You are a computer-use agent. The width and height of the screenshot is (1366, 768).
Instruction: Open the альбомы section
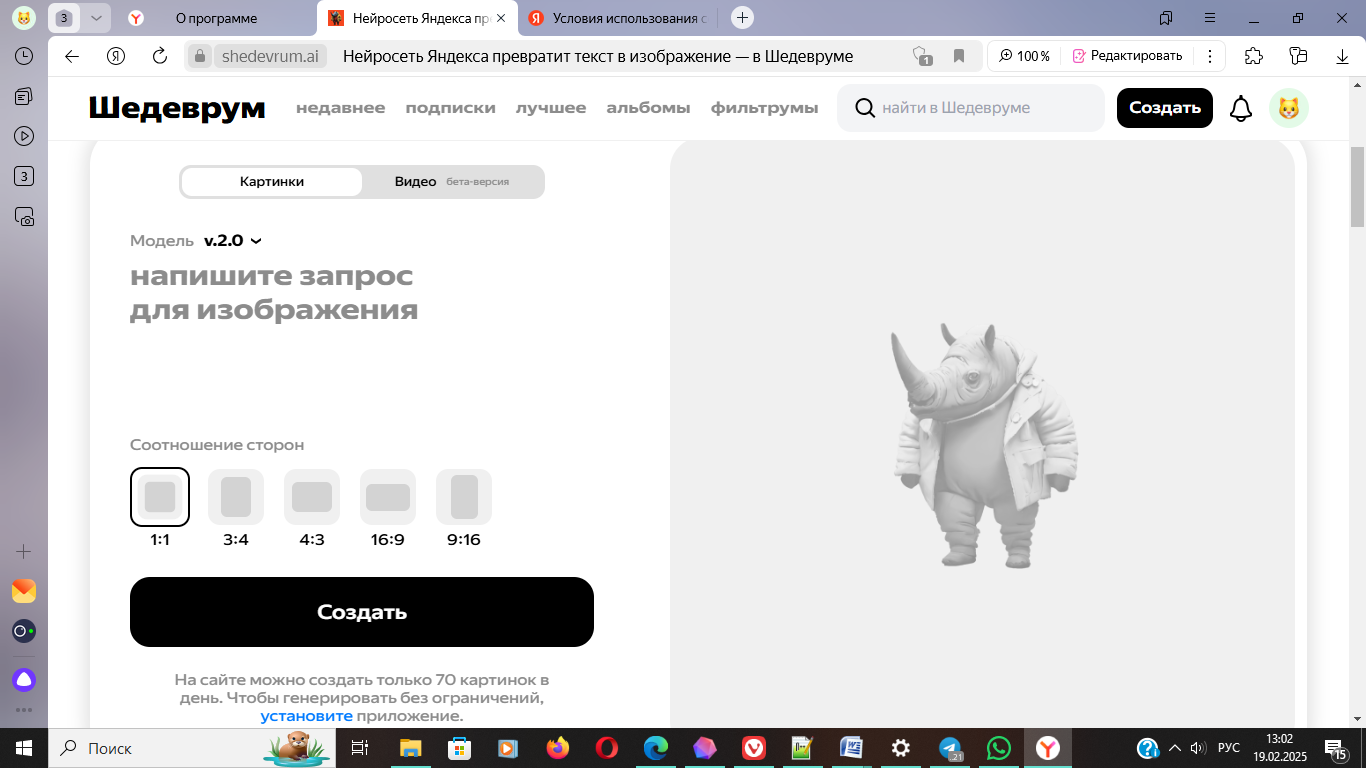(x=648, y=108)
